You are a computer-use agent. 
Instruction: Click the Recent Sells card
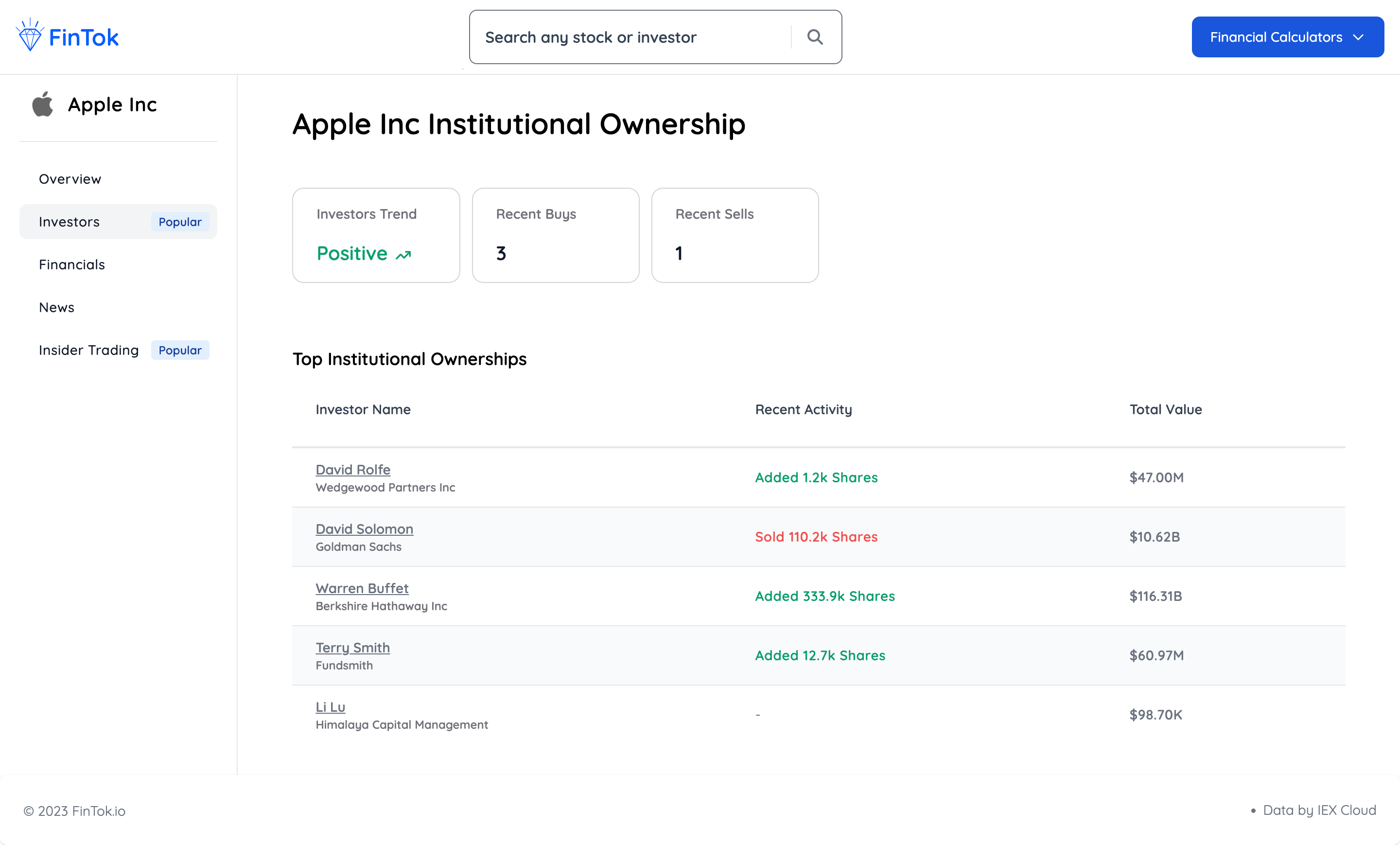[735, 235]
